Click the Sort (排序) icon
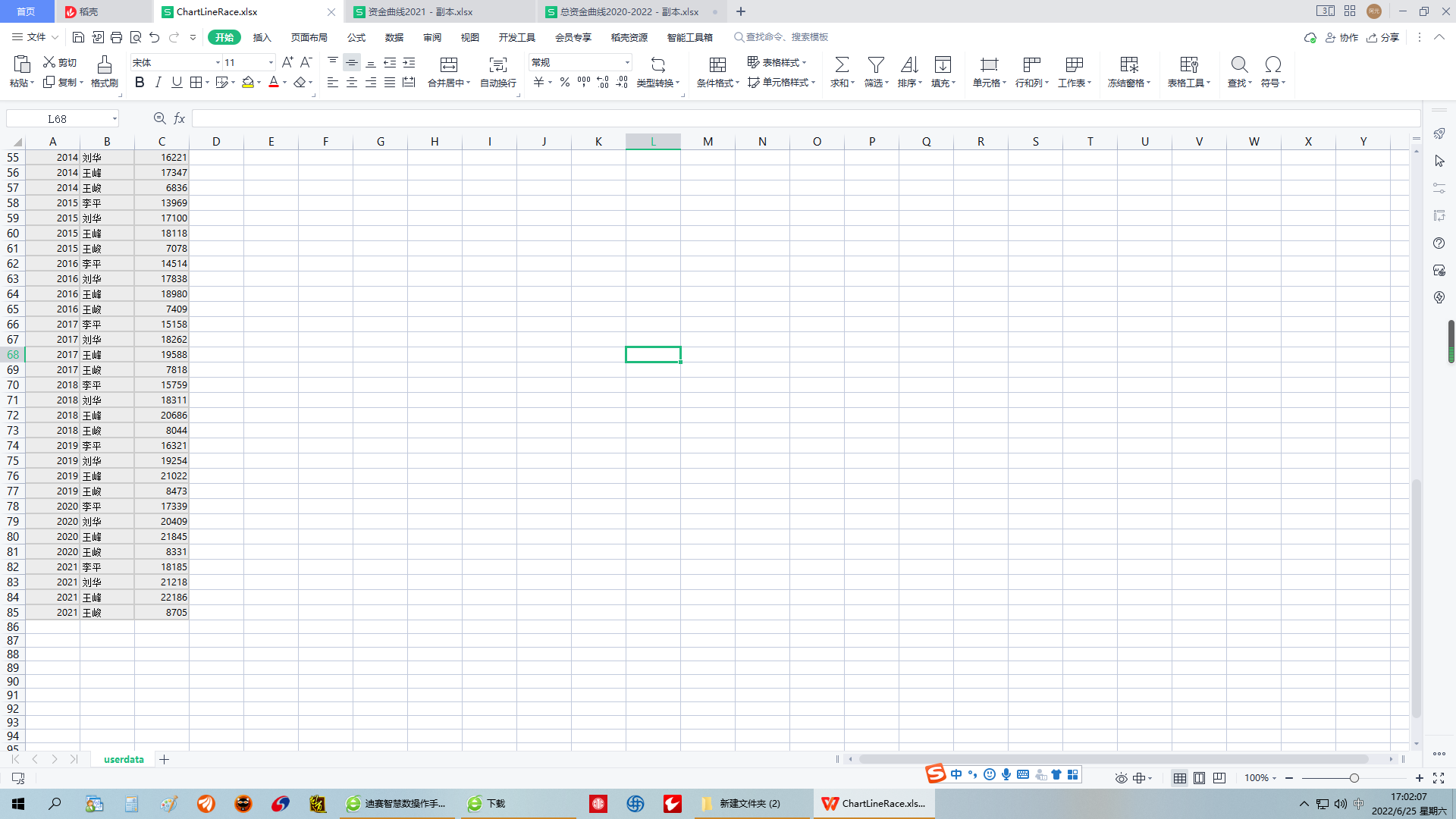 908,65
